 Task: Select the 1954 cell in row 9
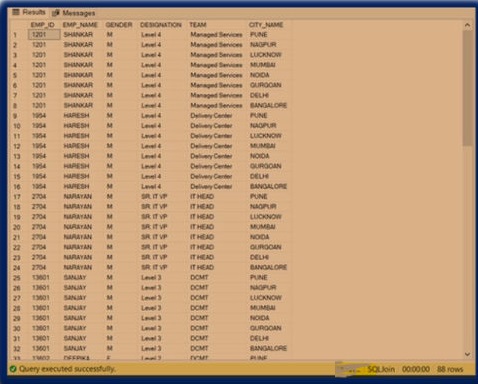pos(39,116)
